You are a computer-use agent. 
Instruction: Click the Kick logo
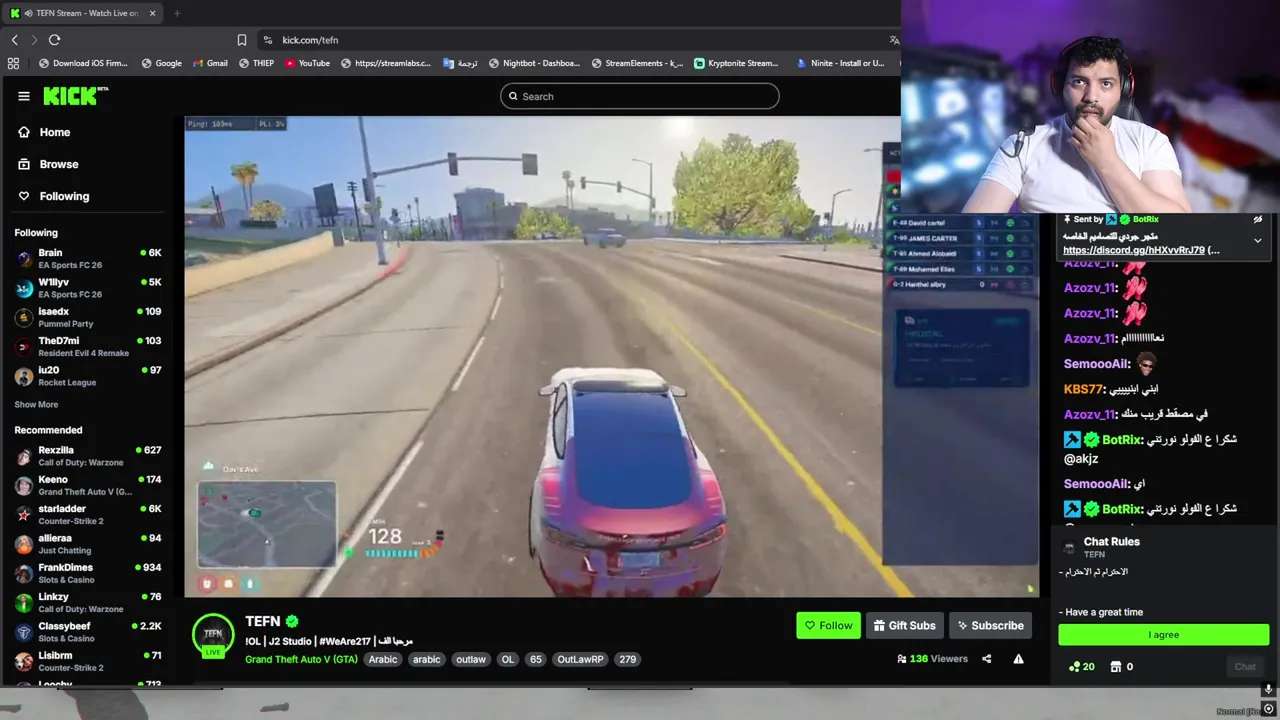[75, 96]
